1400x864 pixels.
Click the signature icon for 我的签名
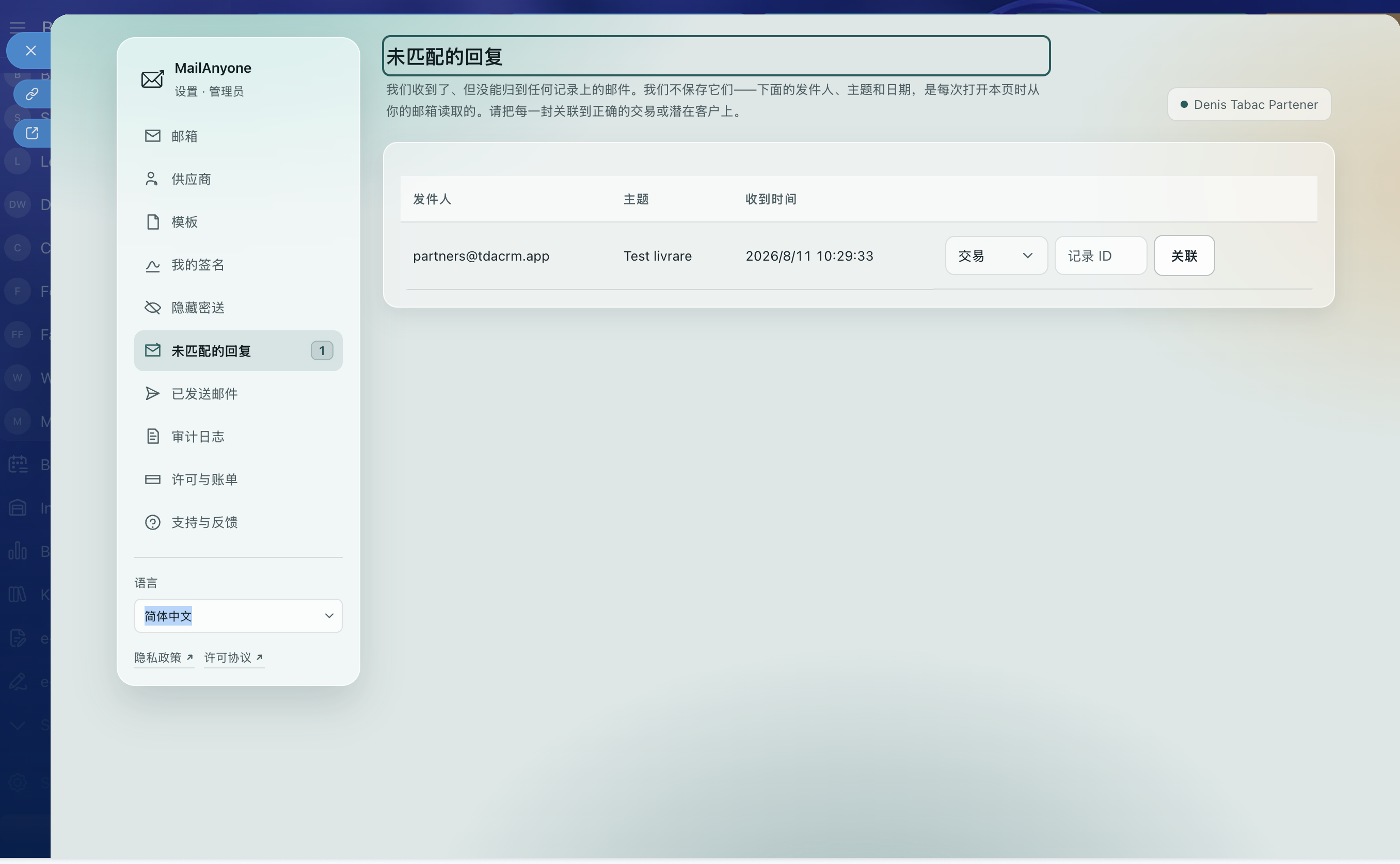pyautogui.click(x=153, y=265)
